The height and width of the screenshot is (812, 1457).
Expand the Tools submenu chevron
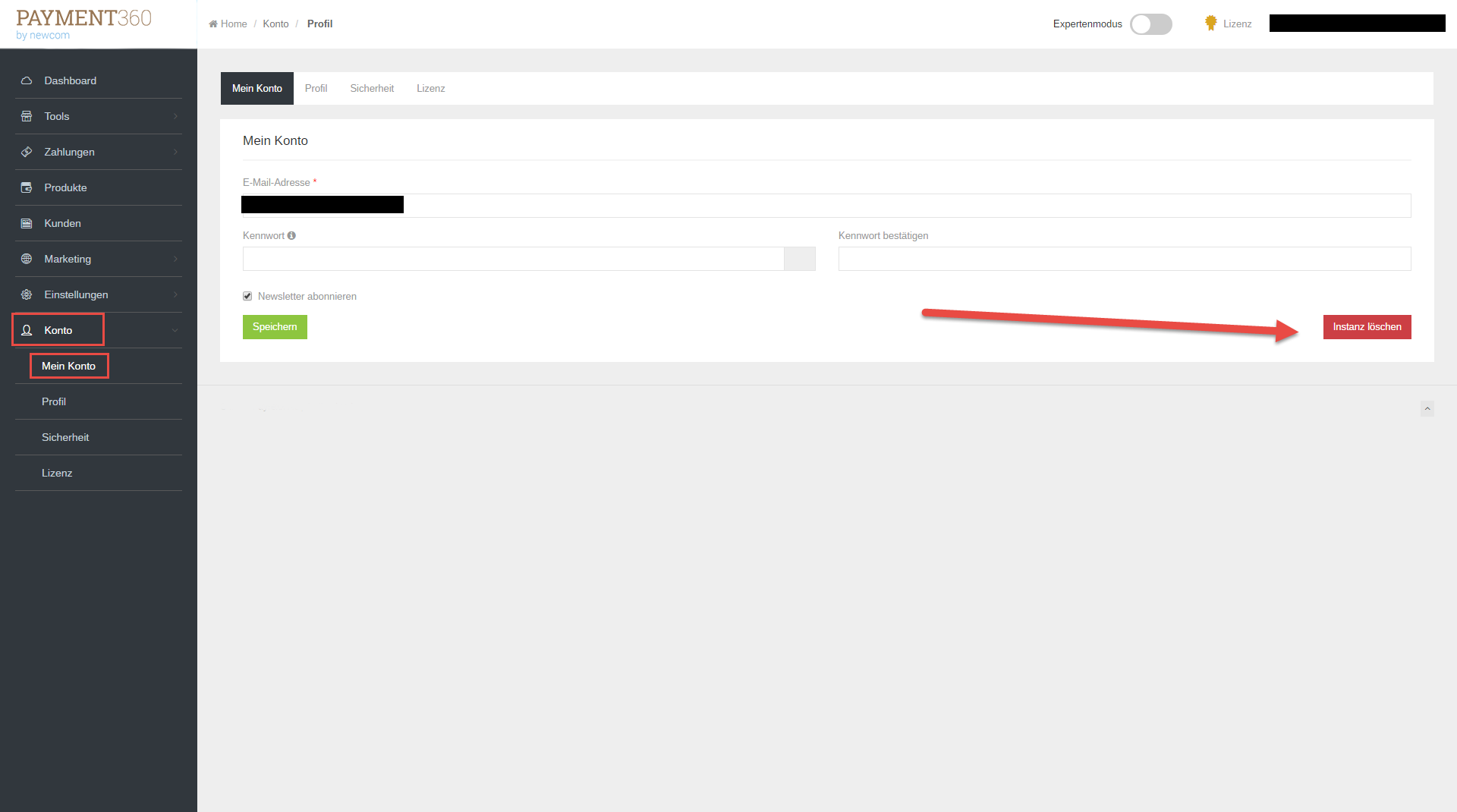click(x=175, y=116)
